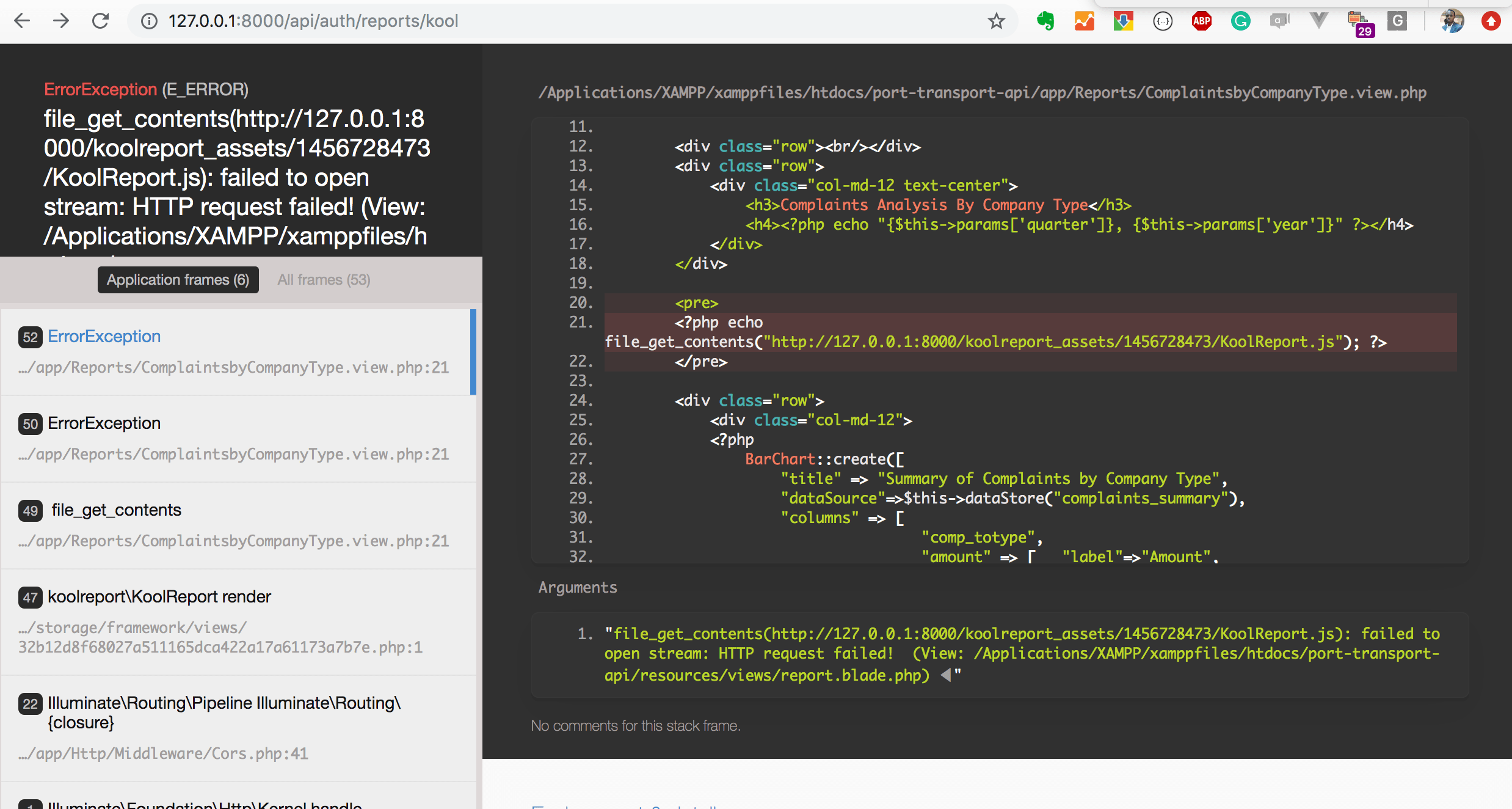Image resolution: width=1512 pixels, height=809 pixels.
Task: View site information icon in address bar
Action: coord(148,21)
